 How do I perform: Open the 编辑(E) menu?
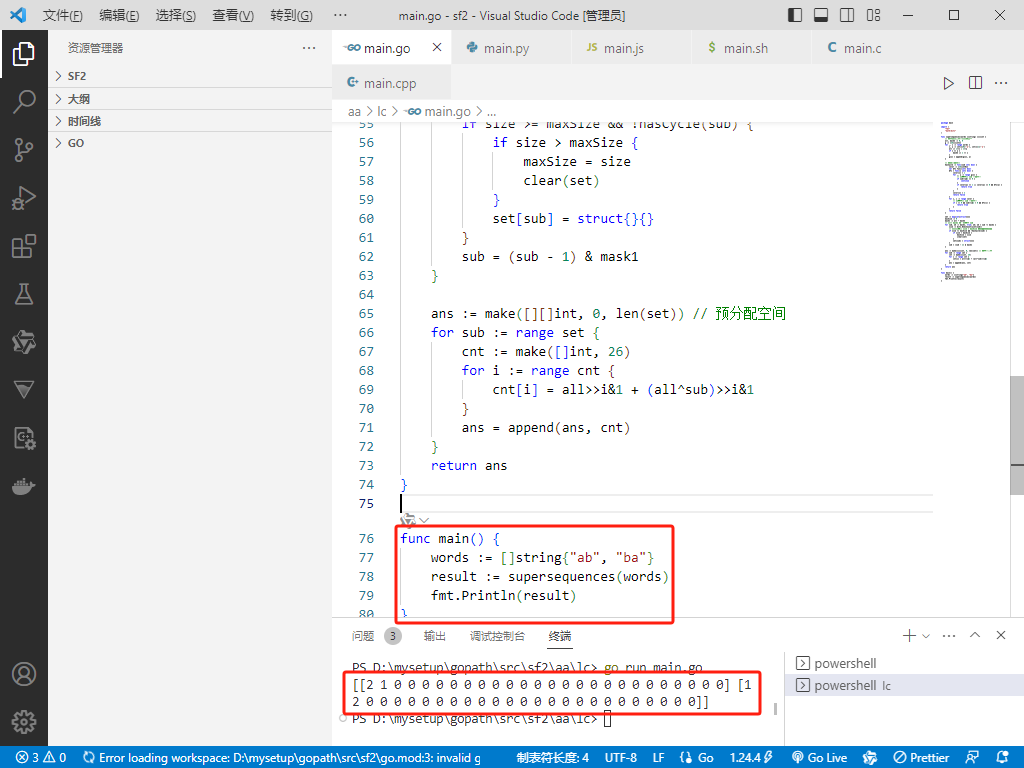[x=119, y=15]
